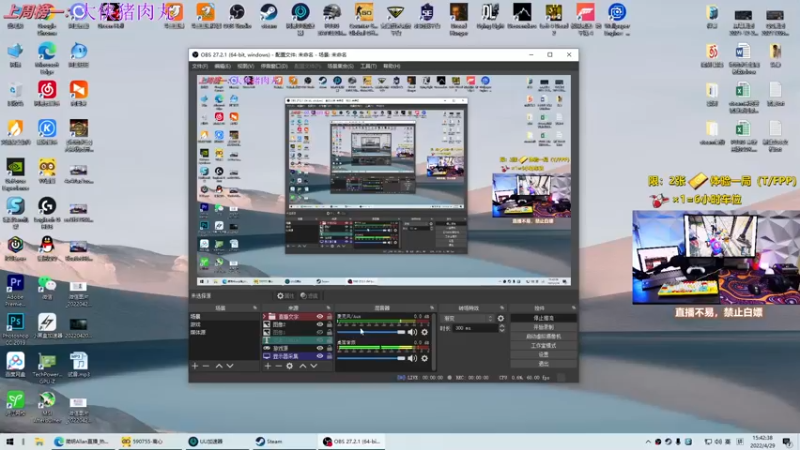Toggle visibility of 直播文字 group source

pyautogui.click(x=319, y=316)
